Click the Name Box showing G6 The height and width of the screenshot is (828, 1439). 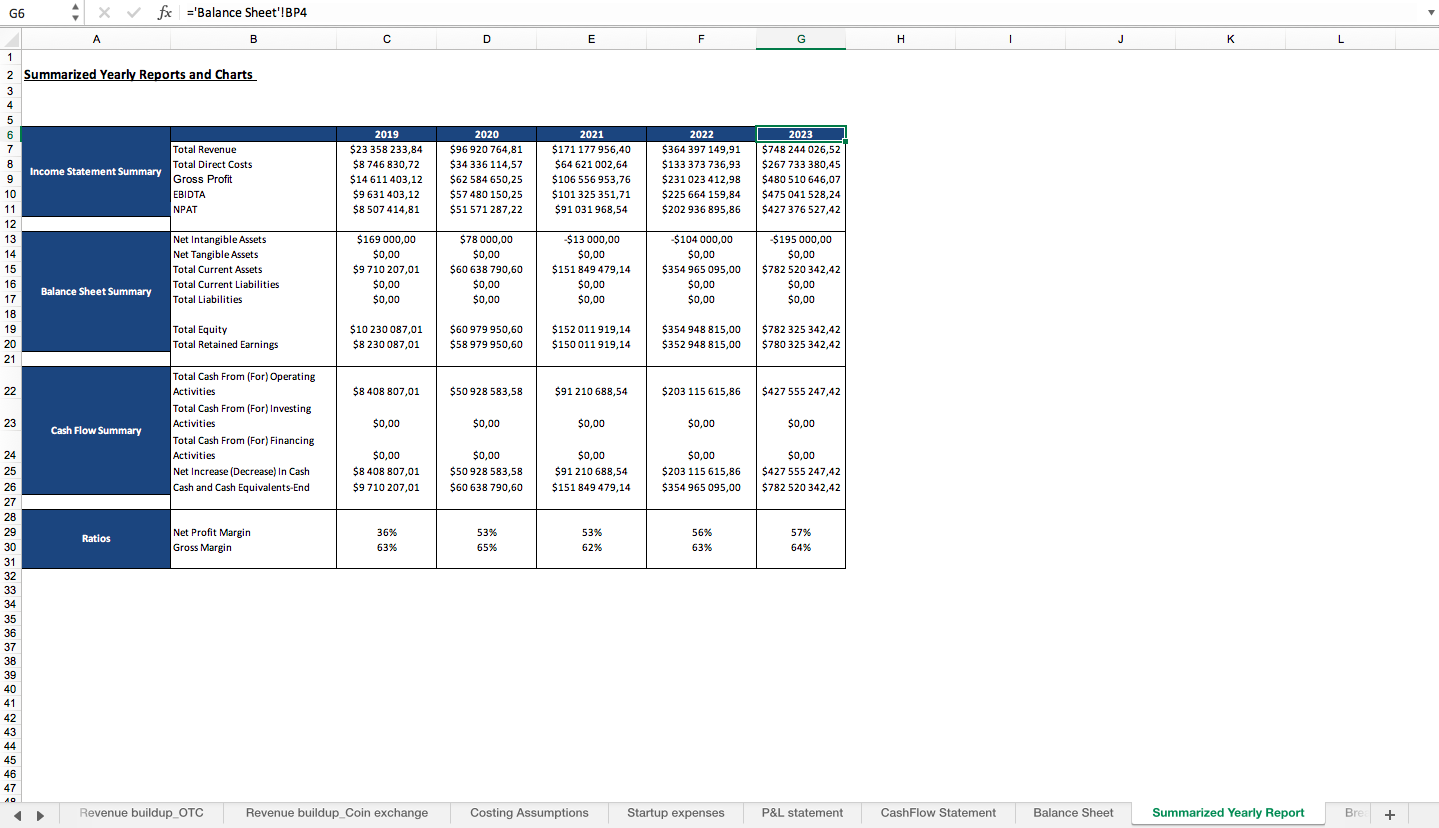(x=35, y=13)
